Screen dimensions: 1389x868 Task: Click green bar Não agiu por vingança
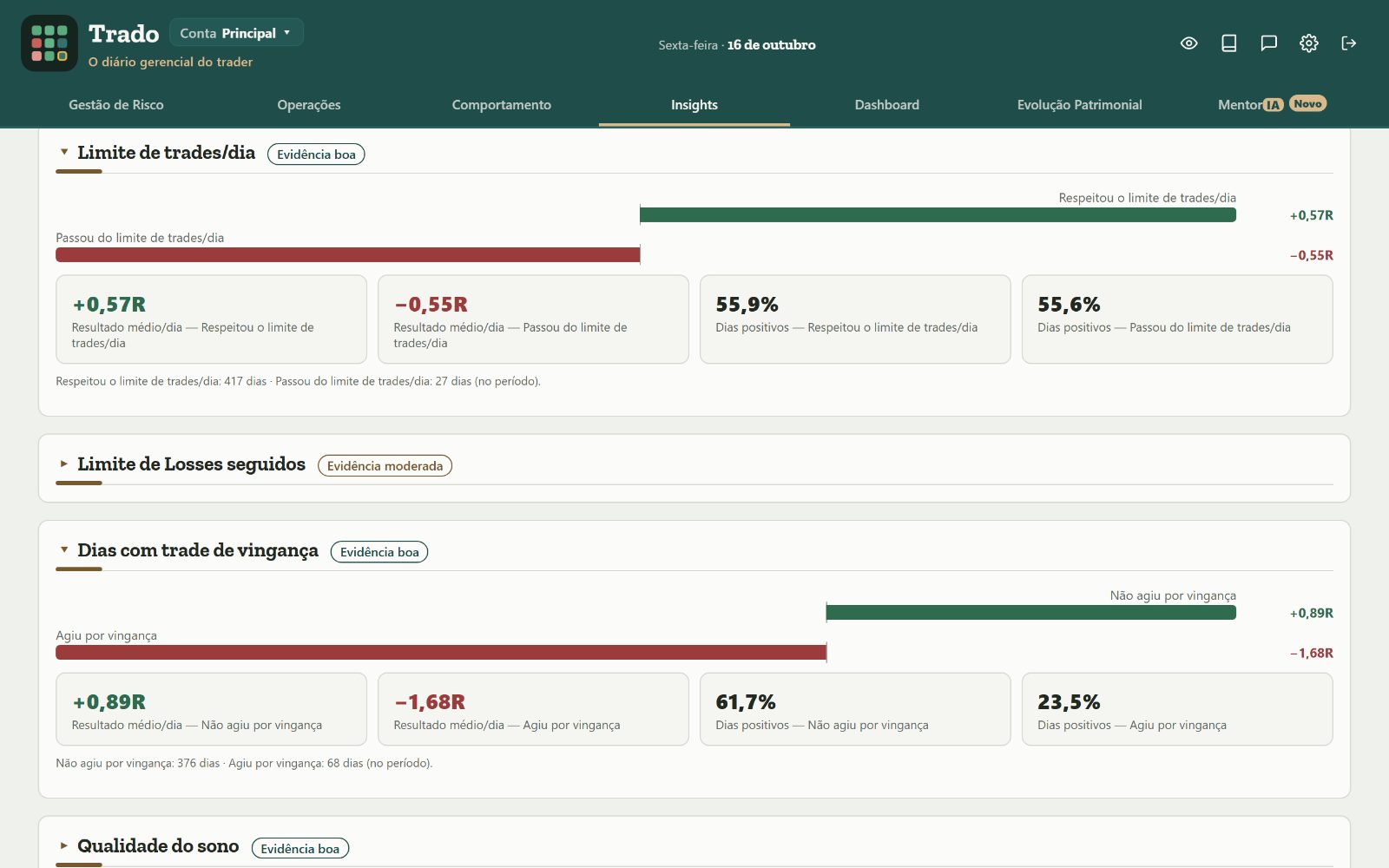coord(1031,613)
